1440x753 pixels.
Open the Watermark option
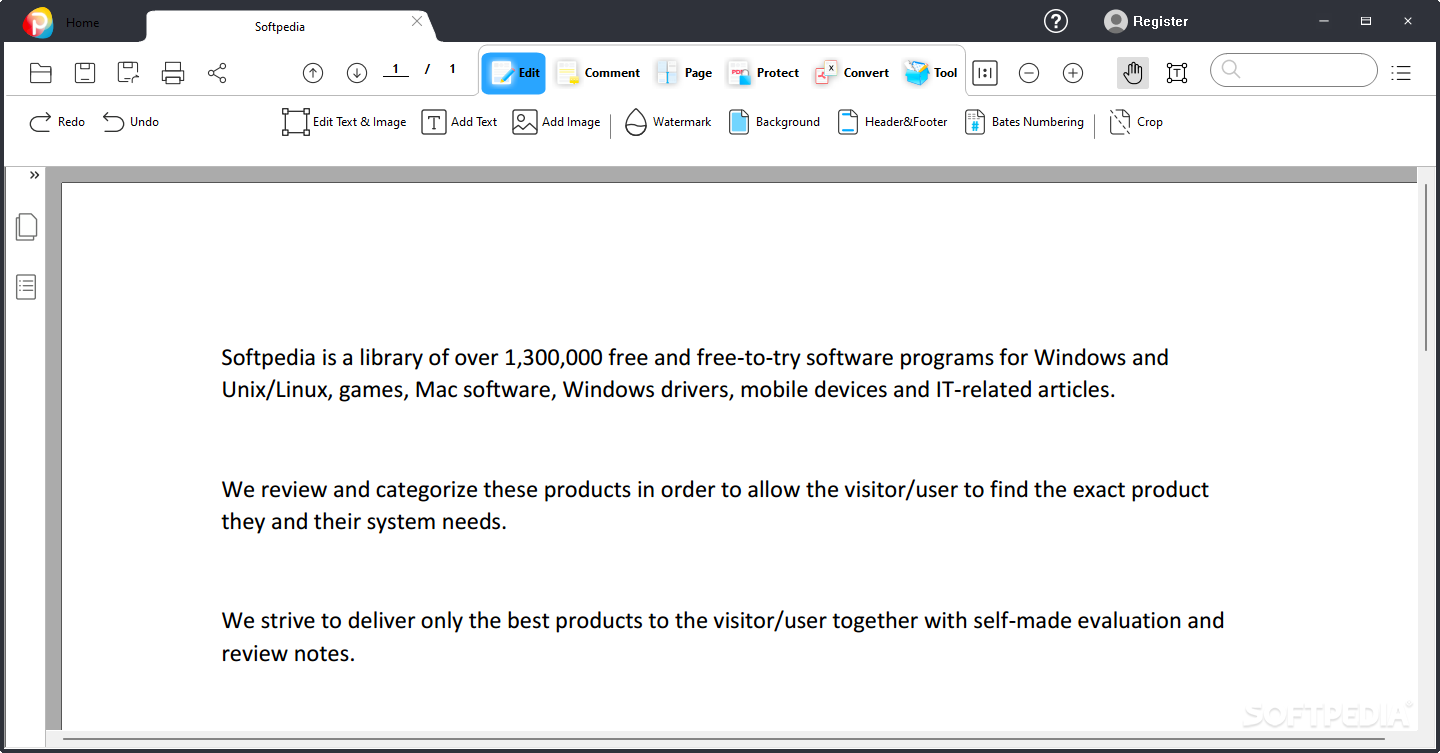pos(668,122)
